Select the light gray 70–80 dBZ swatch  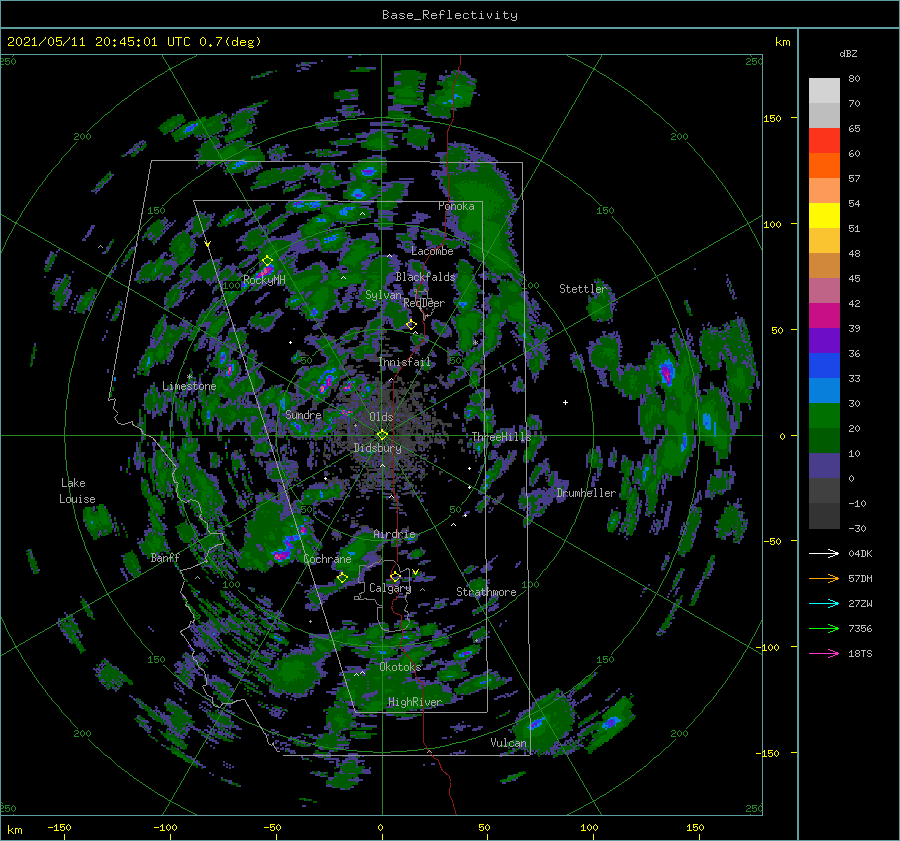[824, 91]
